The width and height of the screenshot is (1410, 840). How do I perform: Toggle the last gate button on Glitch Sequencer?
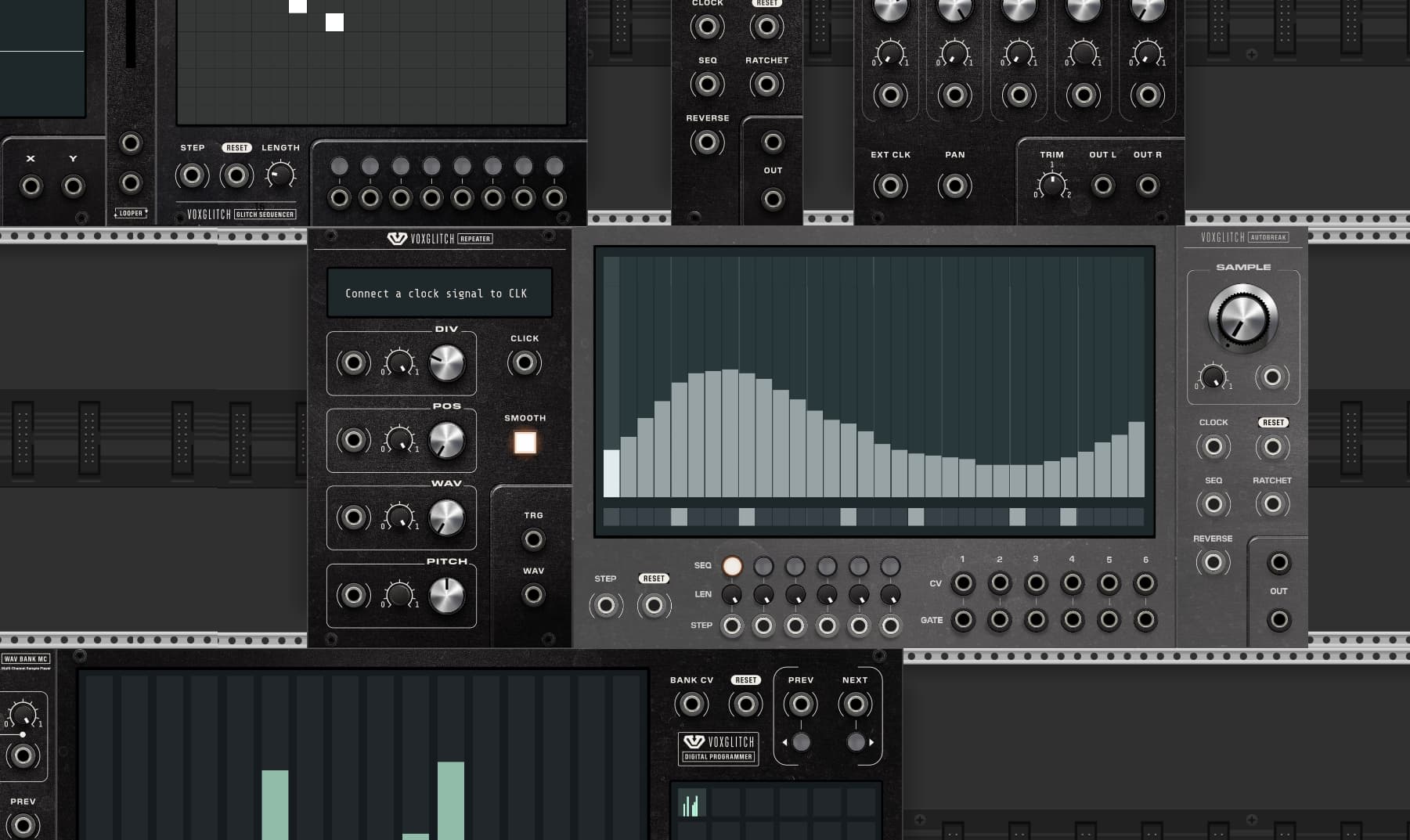(x=554, y=166)
